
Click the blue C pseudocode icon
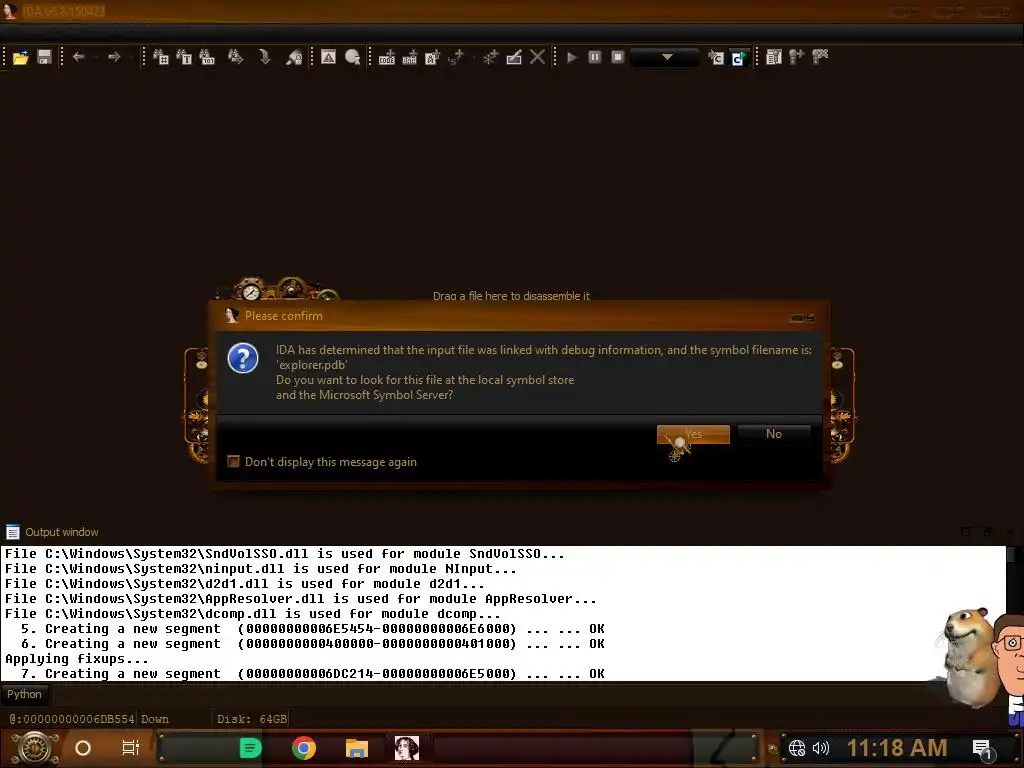(x=739, y=58)
